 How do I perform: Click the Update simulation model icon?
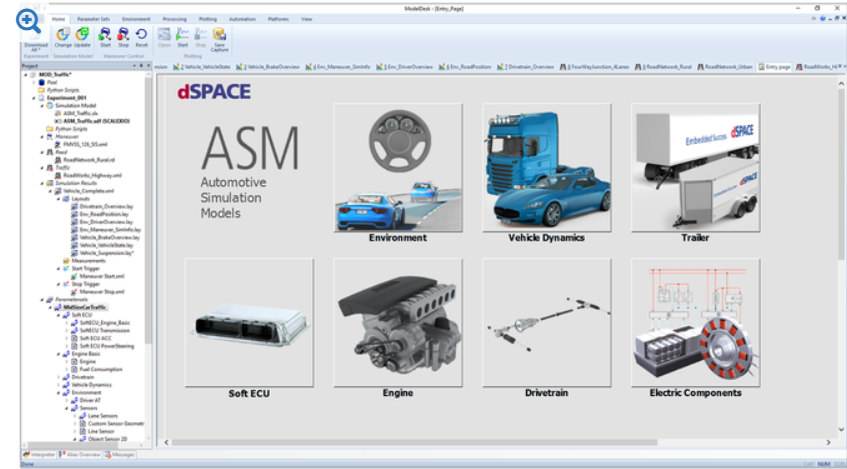point(82,36)
